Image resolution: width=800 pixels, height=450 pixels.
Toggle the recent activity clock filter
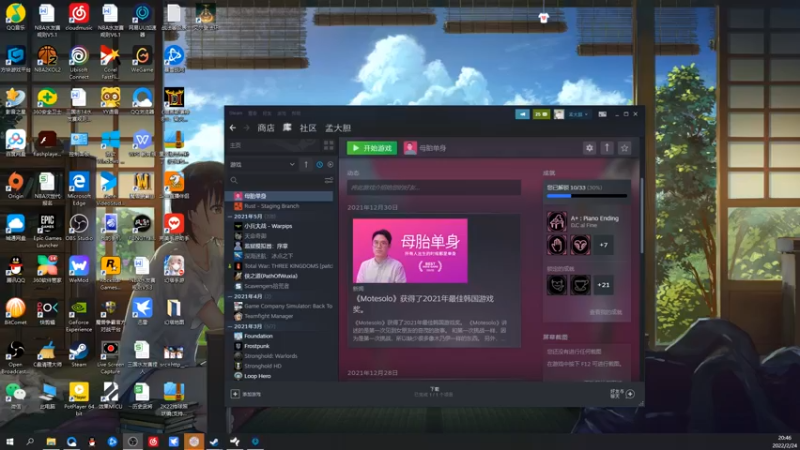319,164
